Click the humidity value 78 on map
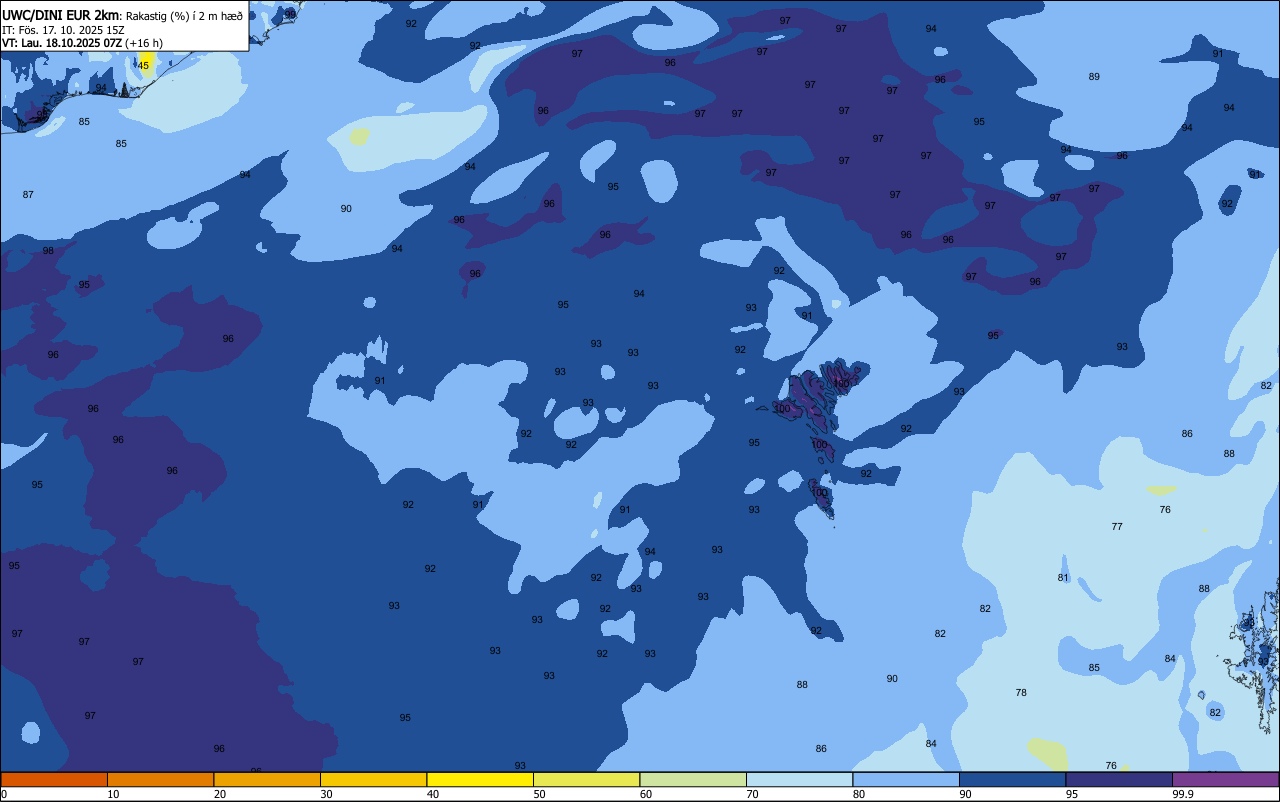The image size is (1280, 802). 1021,693
